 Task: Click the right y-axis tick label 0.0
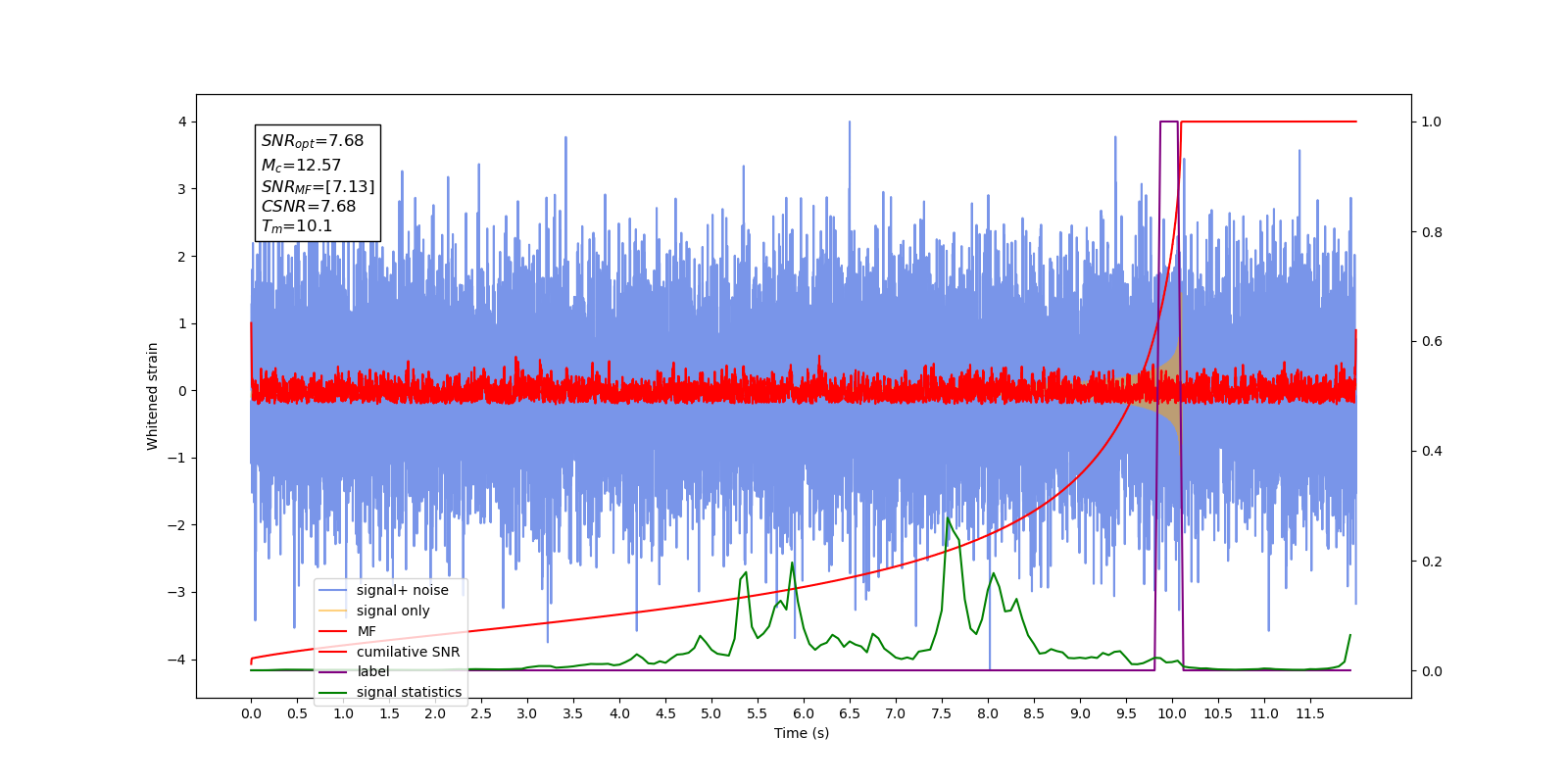(x=1432, y=671)
